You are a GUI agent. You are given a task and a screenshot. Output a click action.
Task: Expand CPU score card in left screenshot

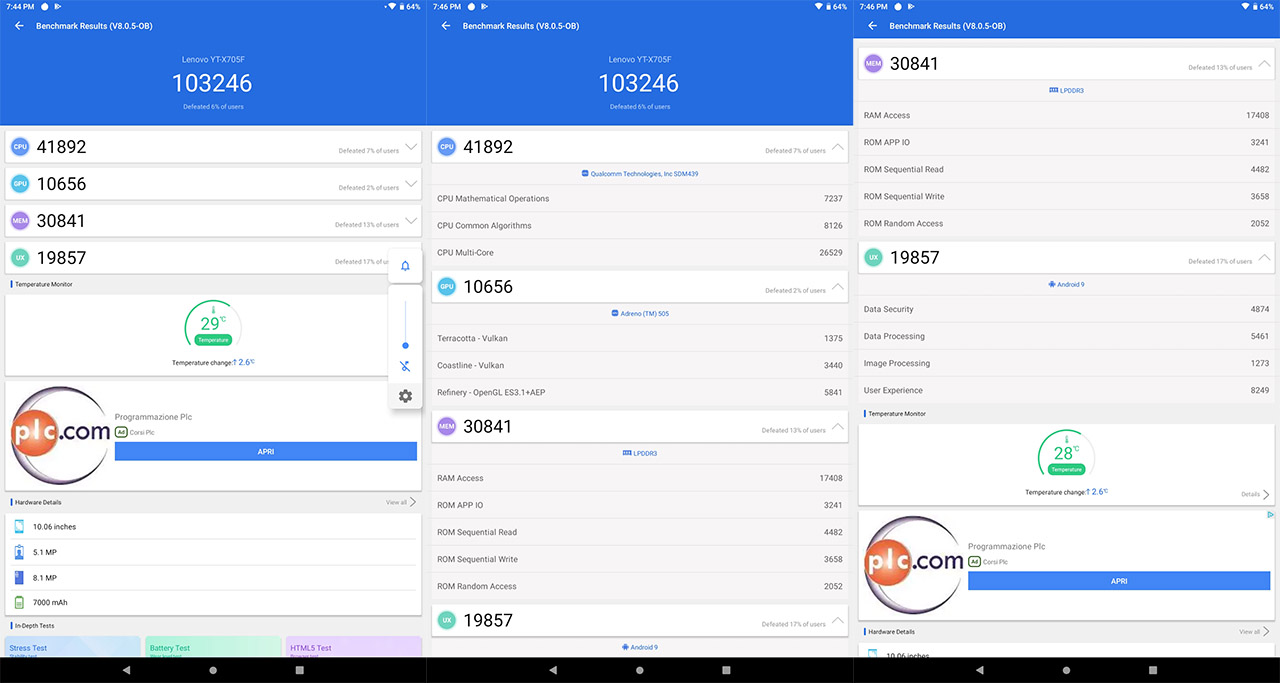(410, 147)
